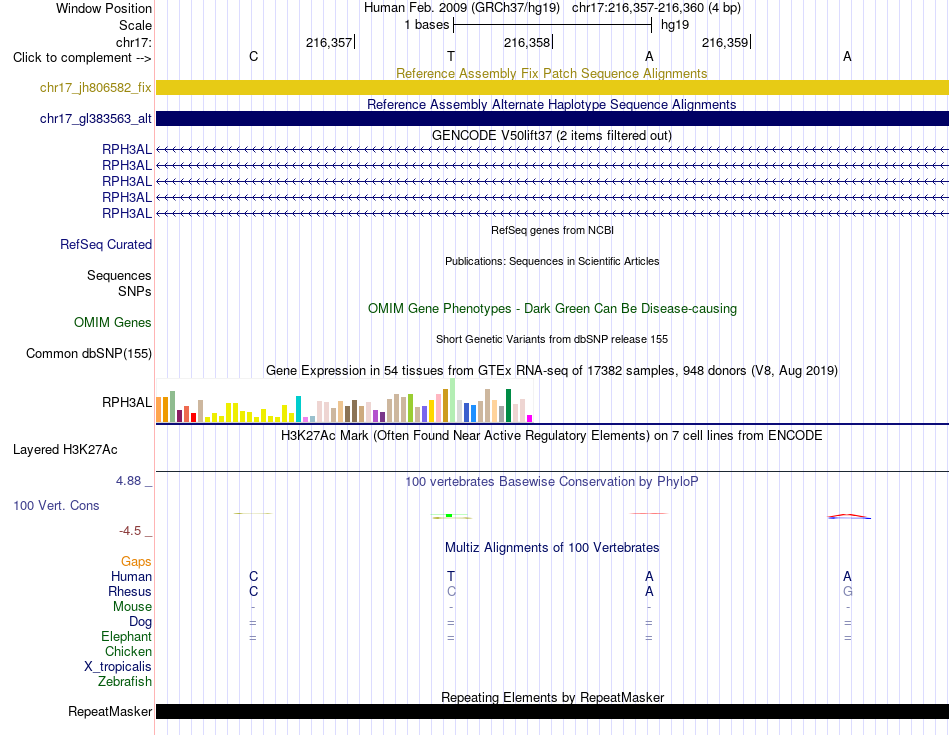Click the Mouse species label
950x735 pixels.
132,607
